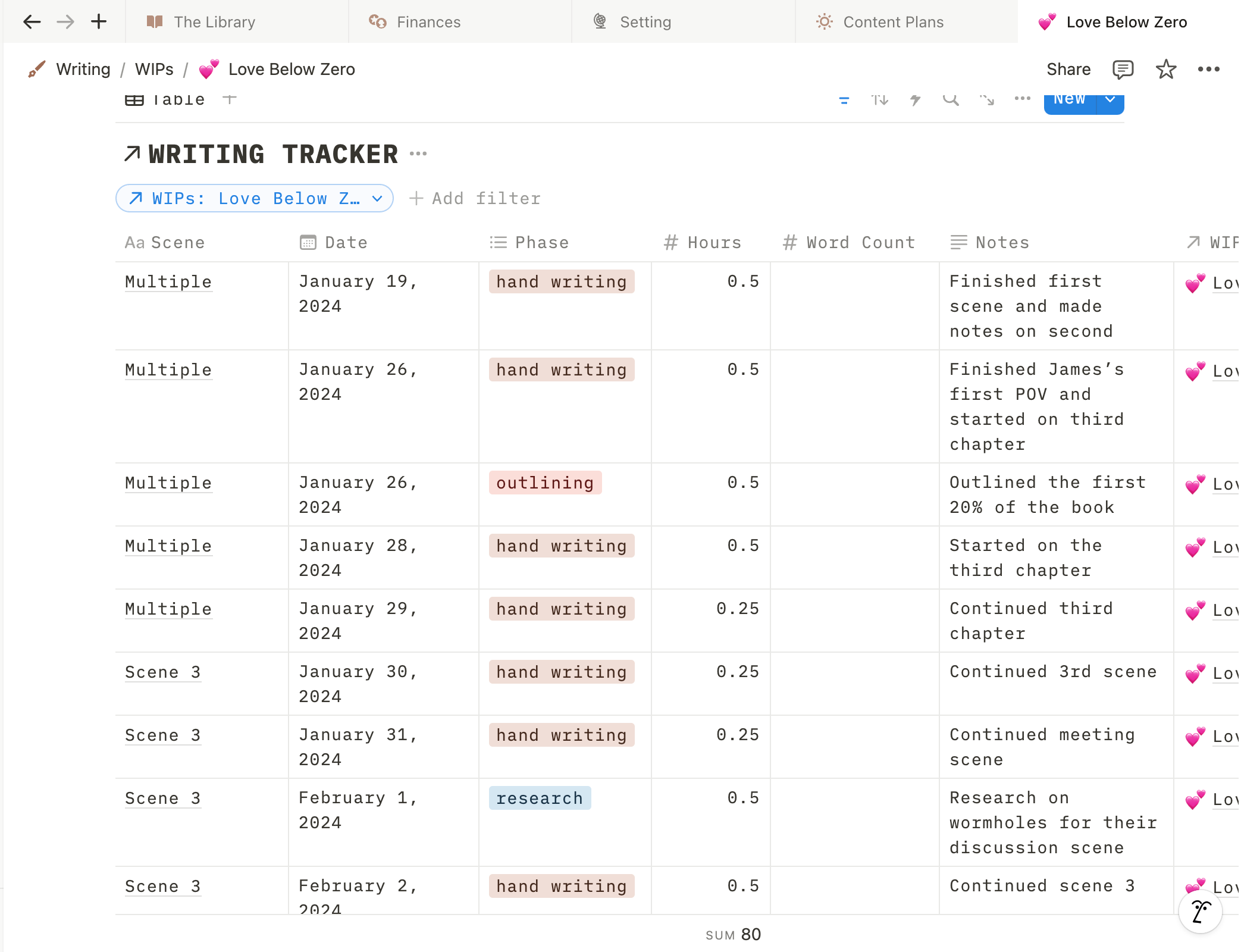Click the database filter icon
The height and width of the screenshot is (952, 1241).
click(x=844, y=100)
